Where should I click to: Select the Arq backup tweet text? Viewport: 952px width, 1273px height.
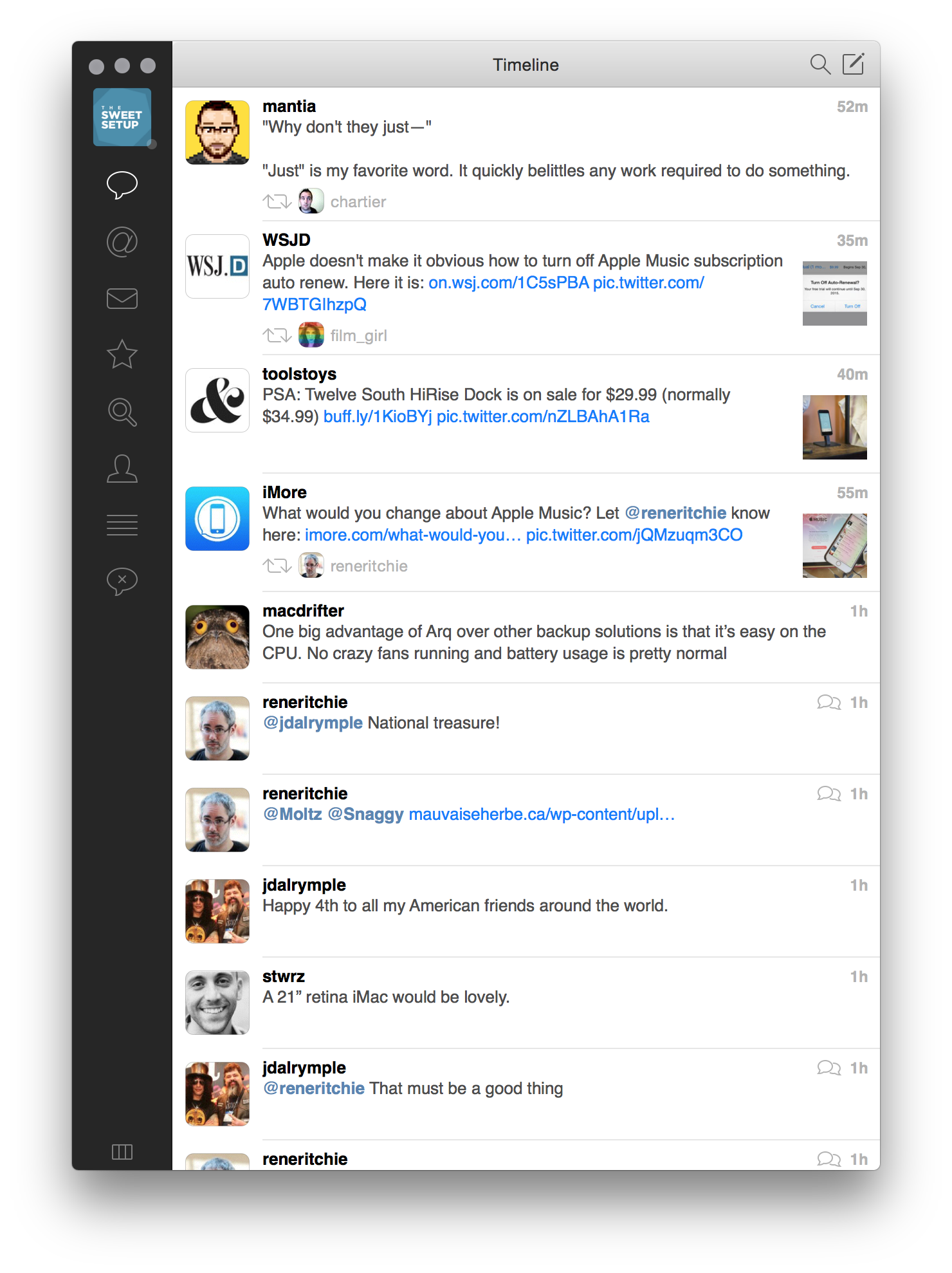pos(544,643)
